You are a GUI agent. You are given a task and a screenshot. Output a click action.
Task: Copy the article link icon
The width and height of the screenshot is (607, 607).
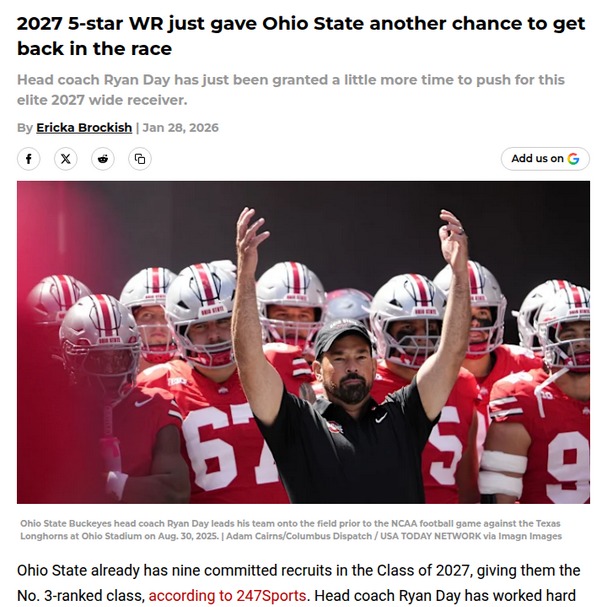140,158
